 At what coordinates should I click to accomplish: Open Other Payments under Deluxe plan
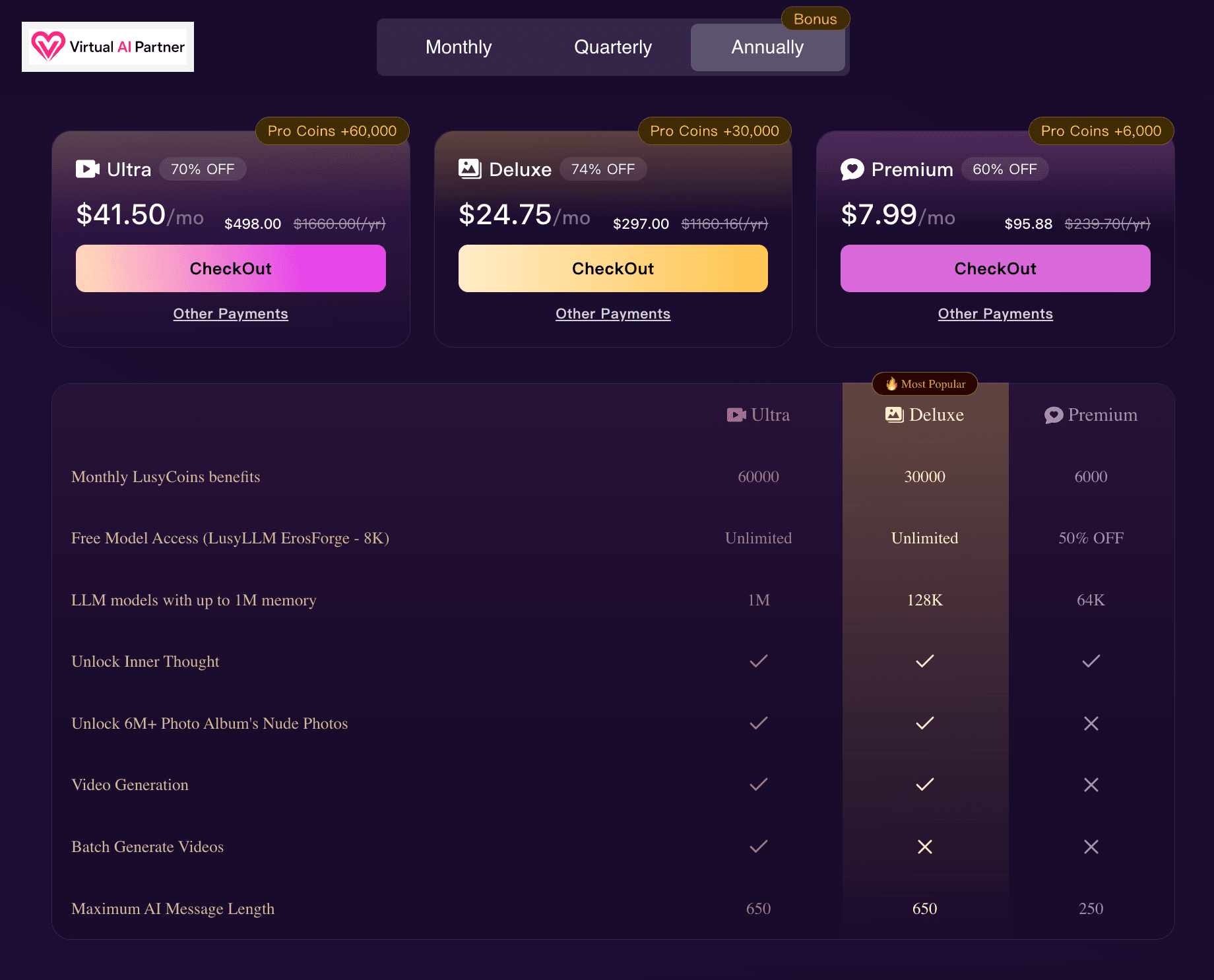(613, 314)
